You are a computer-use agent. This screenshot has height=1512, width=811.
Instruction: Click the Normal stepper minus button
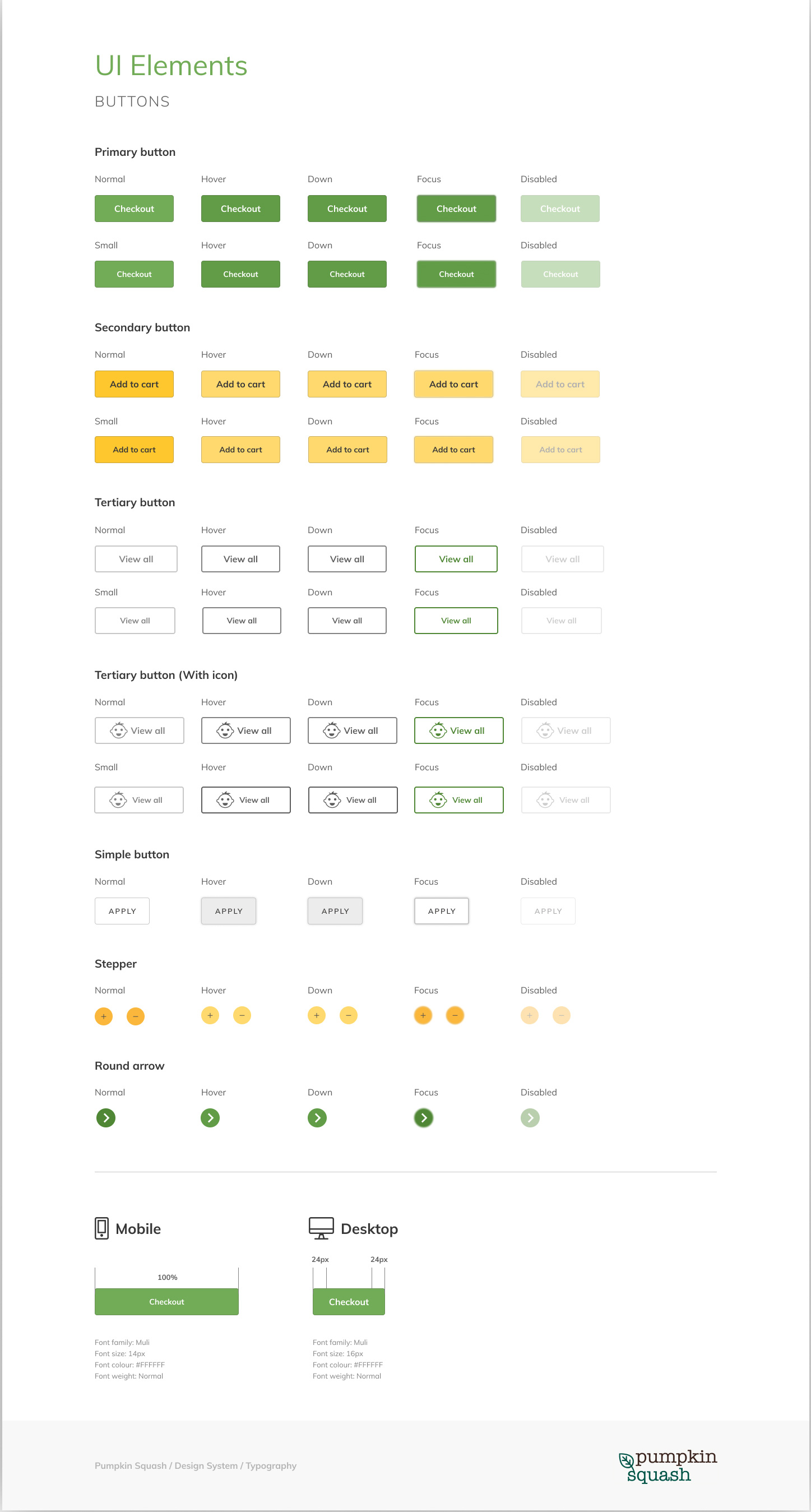pos(136,1016)
